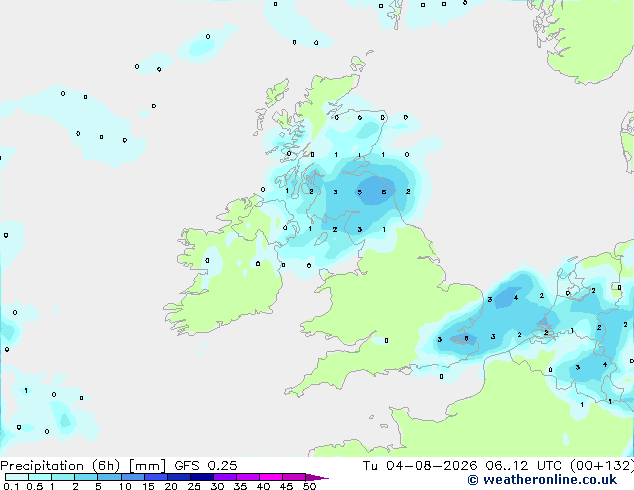Click the 10–15 mm legend swatch
The image size is (634, 490).
coord(133,477)
